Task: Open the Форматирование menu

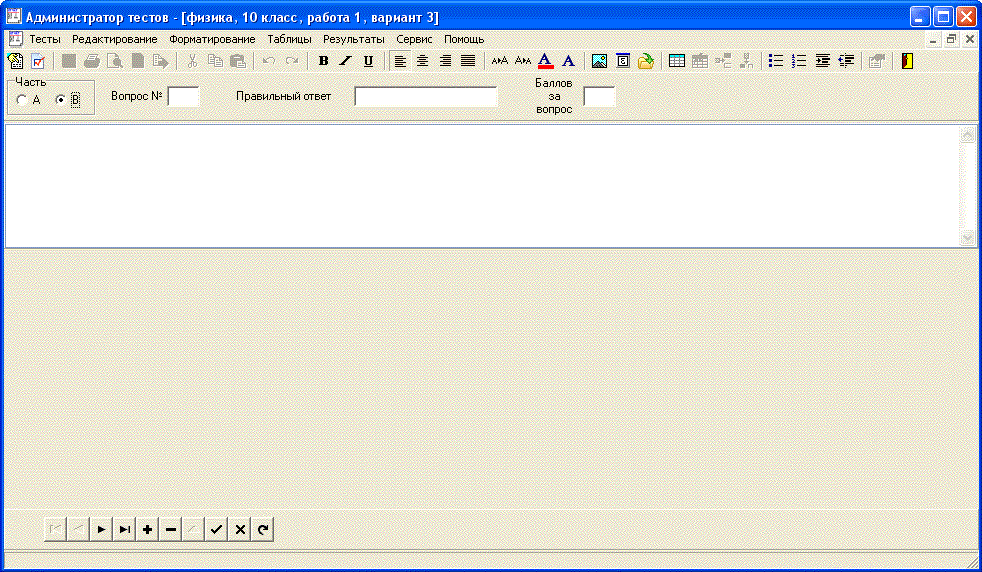Action: [212, 39]
